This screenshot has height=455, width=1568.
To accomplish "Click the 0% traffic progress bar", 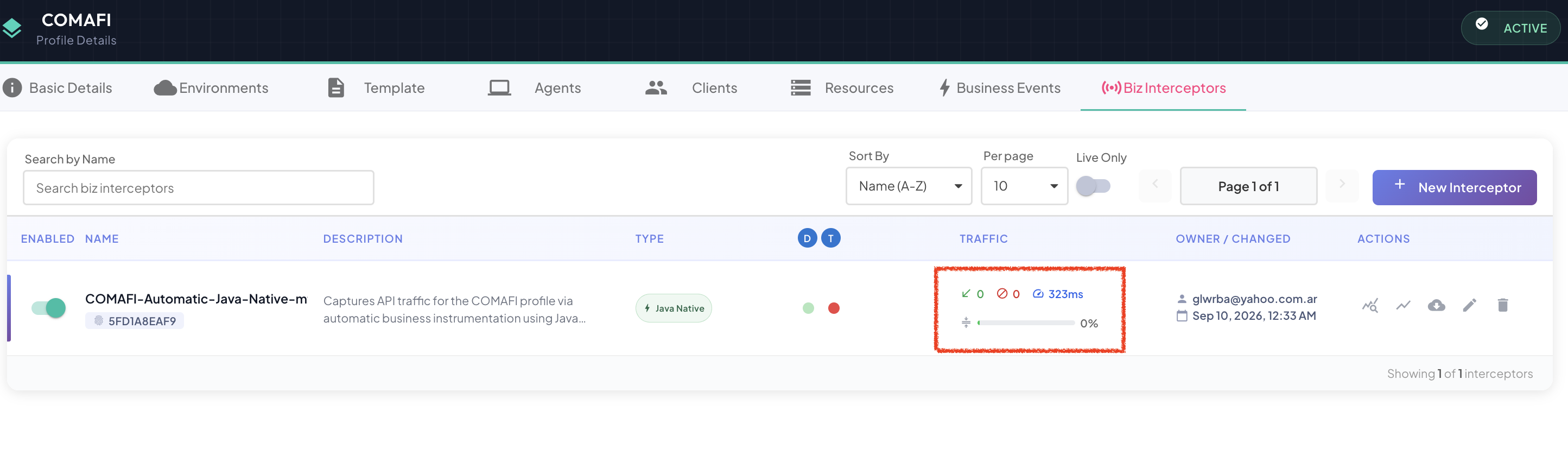I will pos(1026,323).
